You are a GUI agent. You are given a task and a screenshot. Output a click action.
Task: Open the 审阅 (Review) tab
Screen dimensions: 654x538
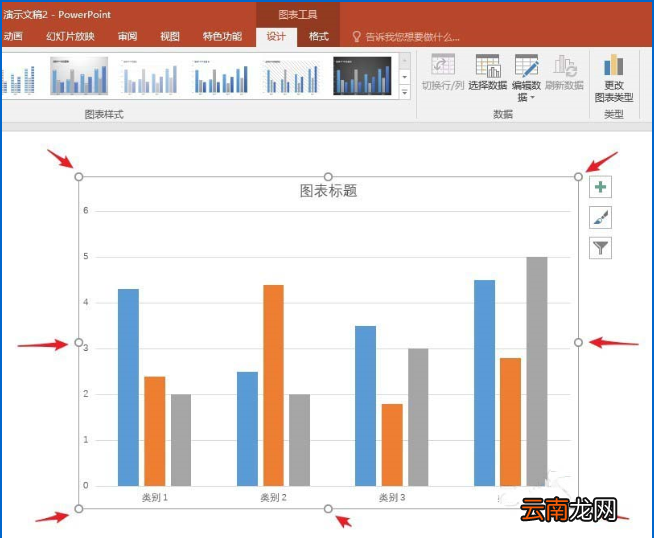click(x=127, y=37)
